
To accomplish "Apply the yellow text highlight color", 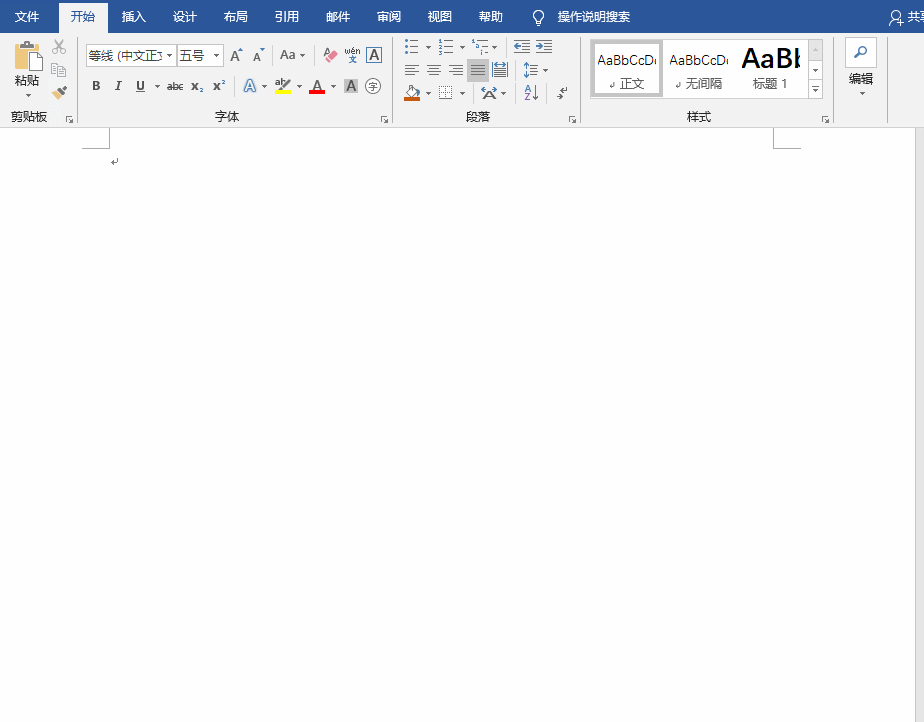I will click(283, 86).
